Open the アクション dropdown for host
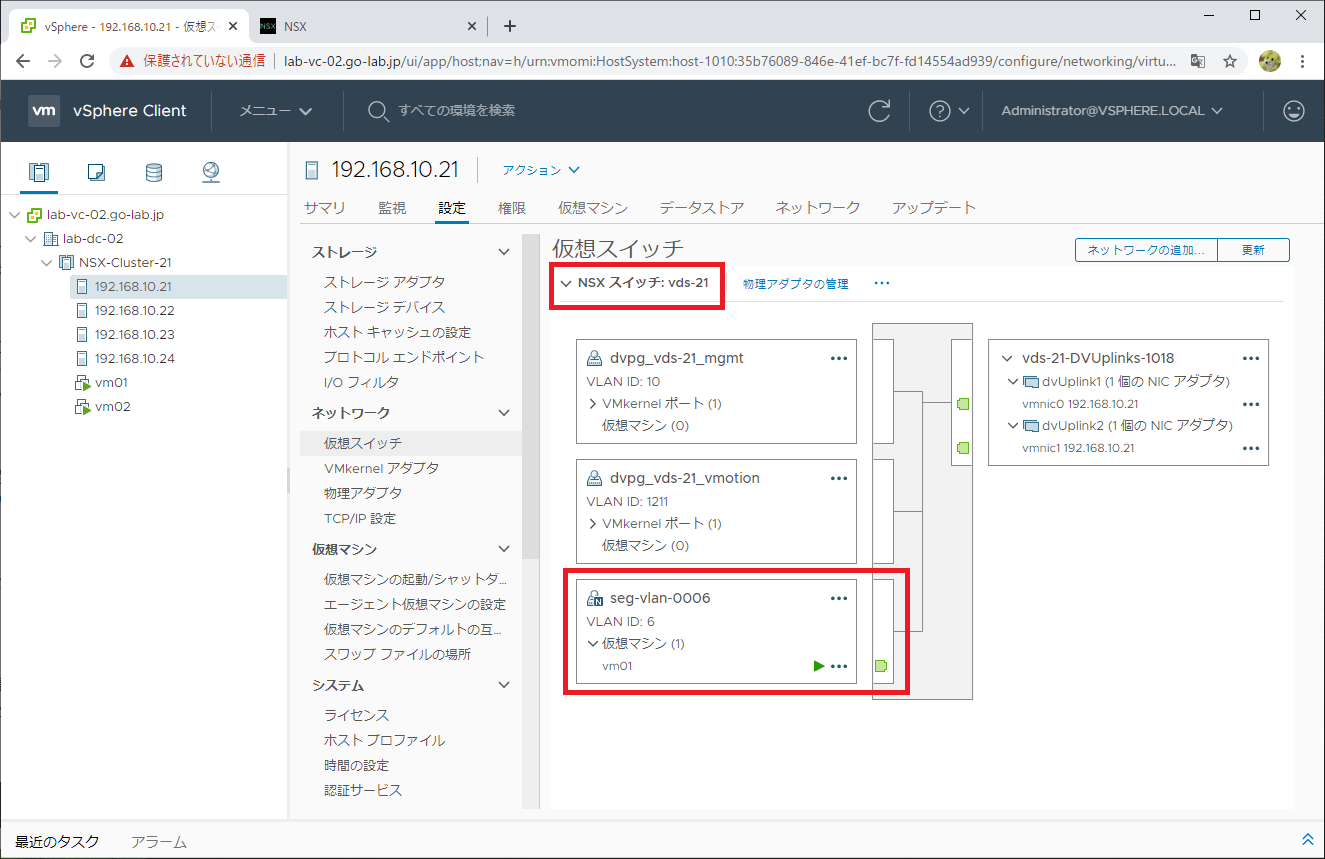The height and width of the screenshot is (859, 1325). (x=541, y=170)
